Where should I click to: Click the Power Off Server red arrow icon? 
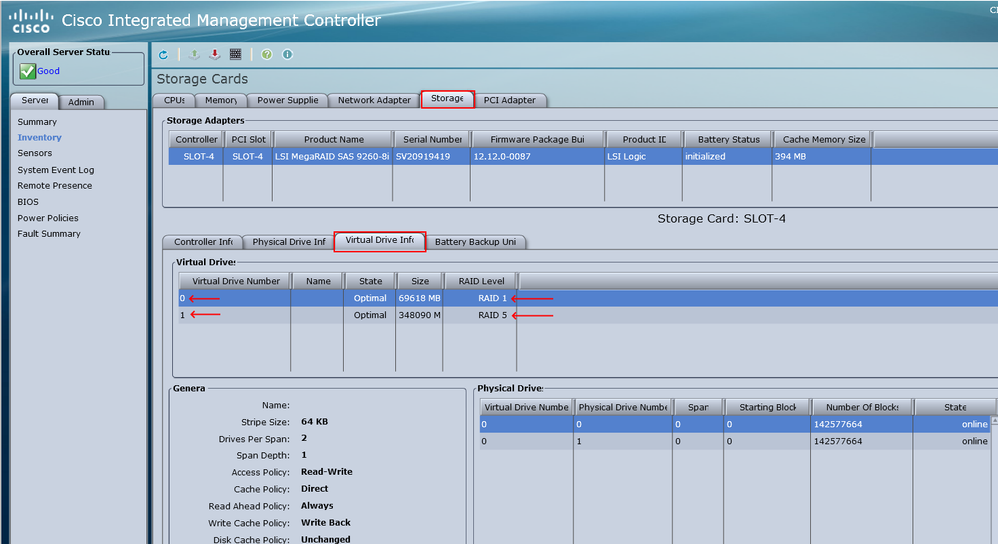click(x=215, y=55)
